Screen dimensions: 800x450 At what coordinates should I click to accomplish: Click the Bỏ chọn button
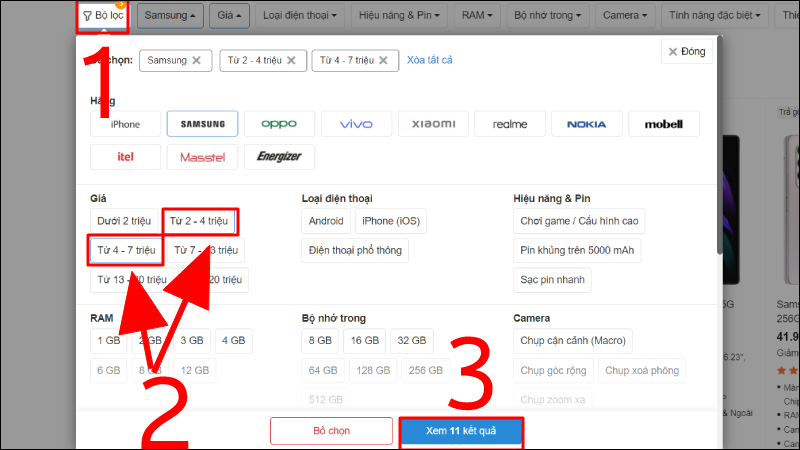(x=332, y=431)
